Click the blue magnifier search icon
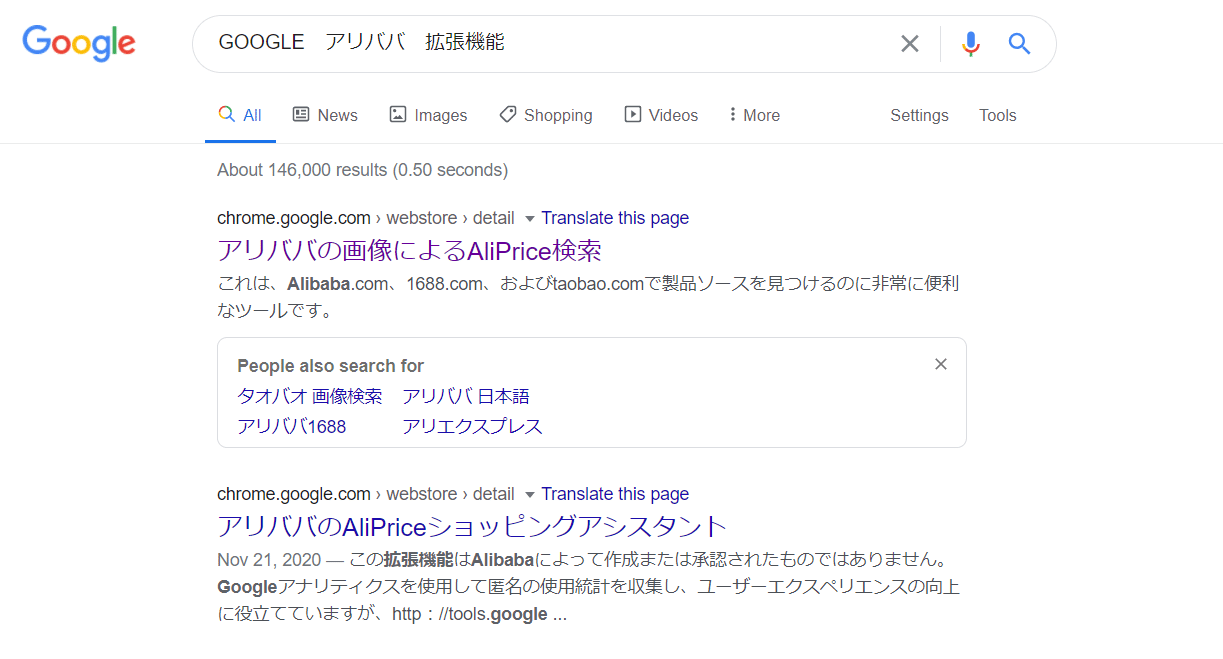Screen dimensions: 1223x659 click(x=1019, y=43)
